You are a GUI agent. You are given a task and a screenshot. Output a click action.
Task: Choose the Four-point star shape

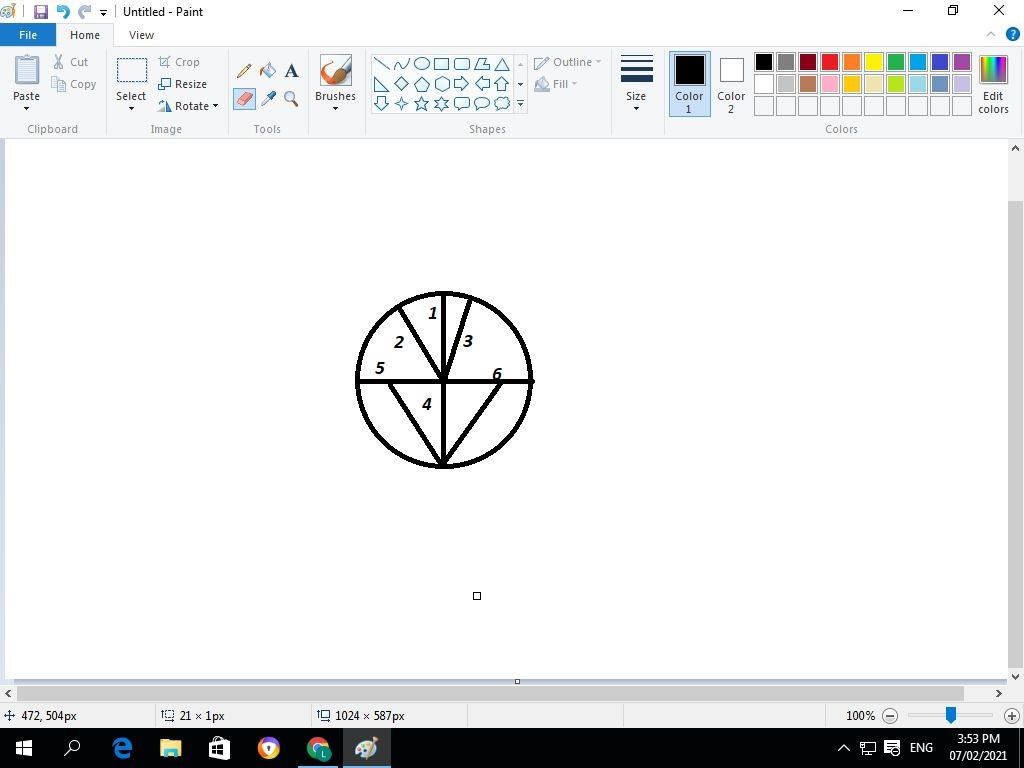click(402, 103)
